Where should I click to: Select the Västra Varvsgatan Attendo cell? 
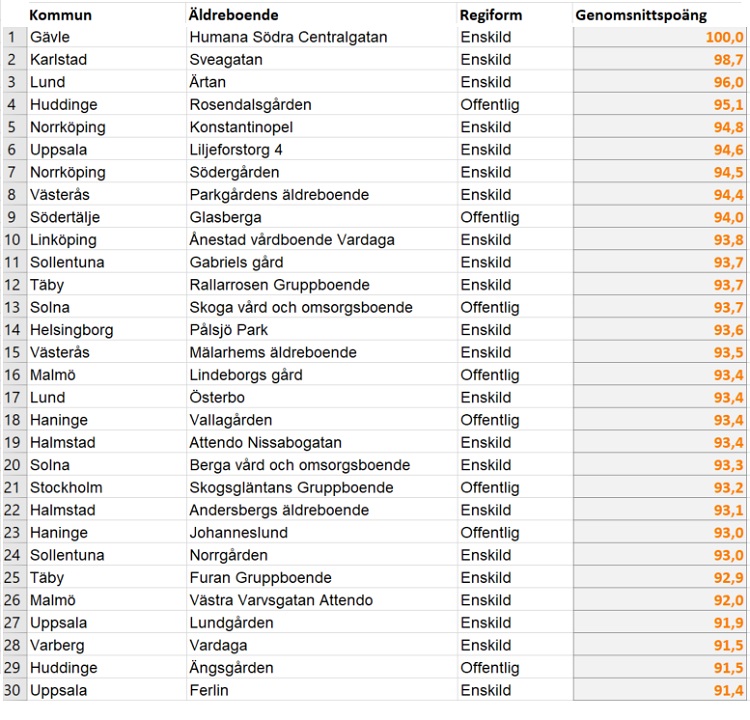coord(281,600)
